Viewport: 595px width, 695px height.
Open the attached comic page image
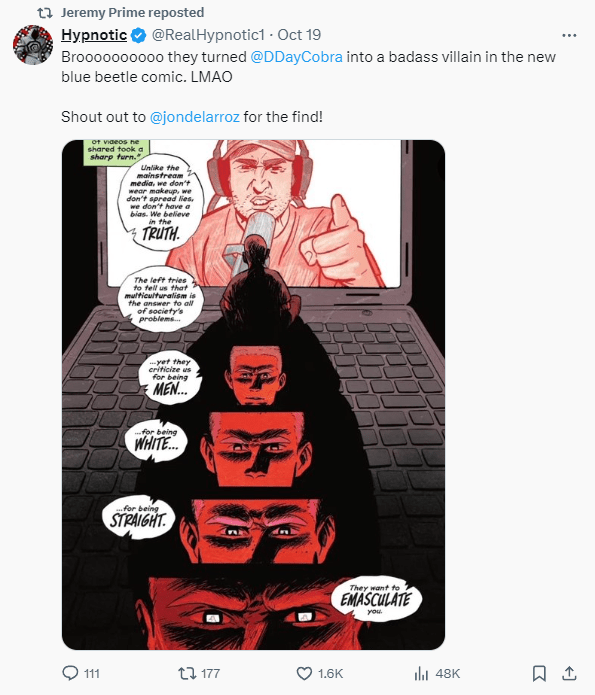tap(253, 395)
